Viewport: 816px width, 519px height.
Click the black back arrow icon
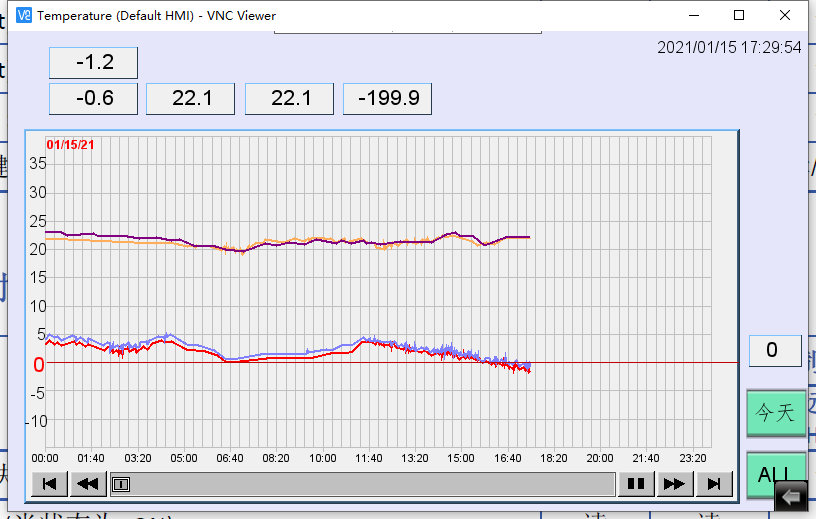click(792, 496)
